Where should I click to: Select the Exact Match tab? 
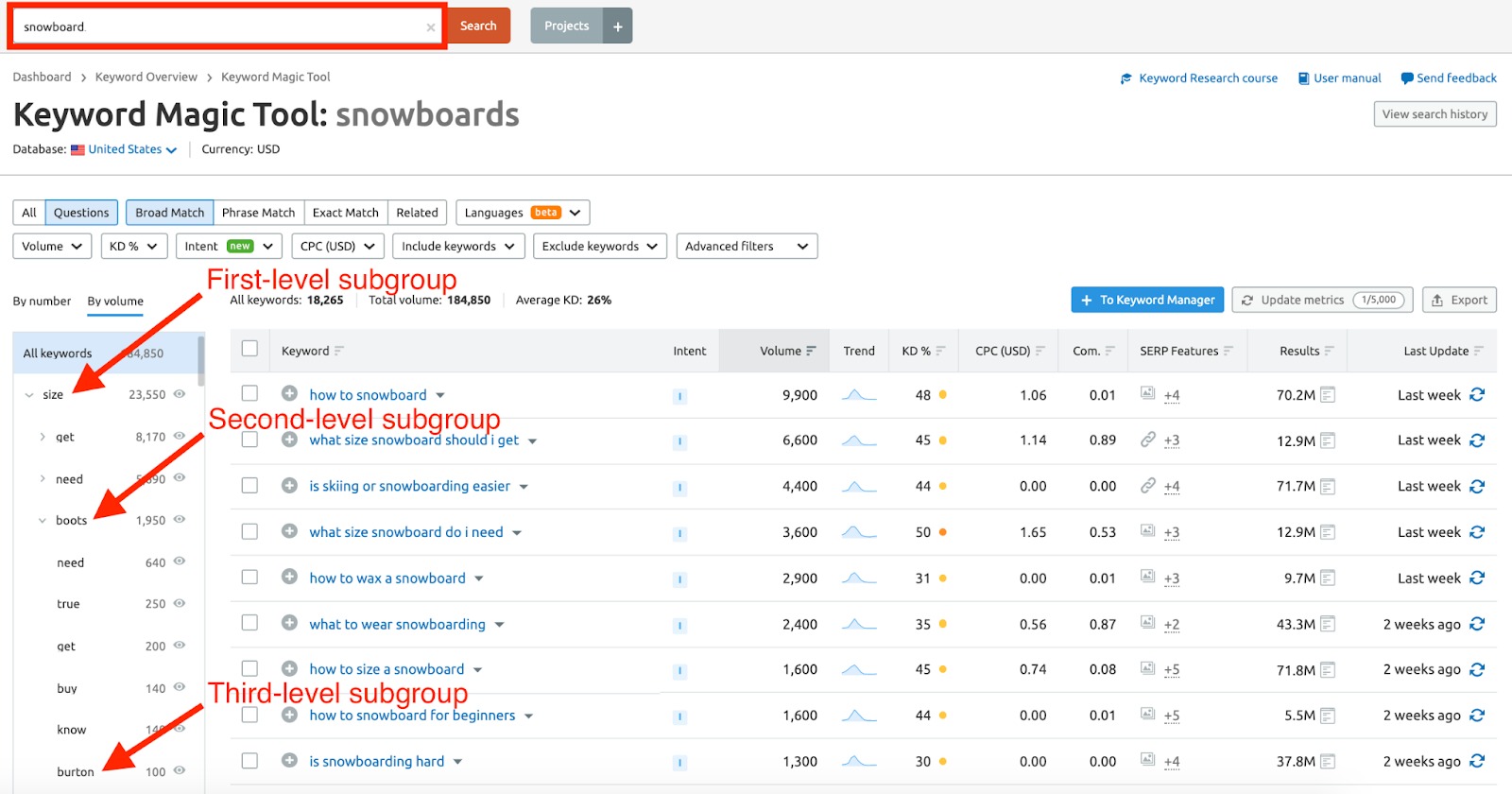(346, 213)
